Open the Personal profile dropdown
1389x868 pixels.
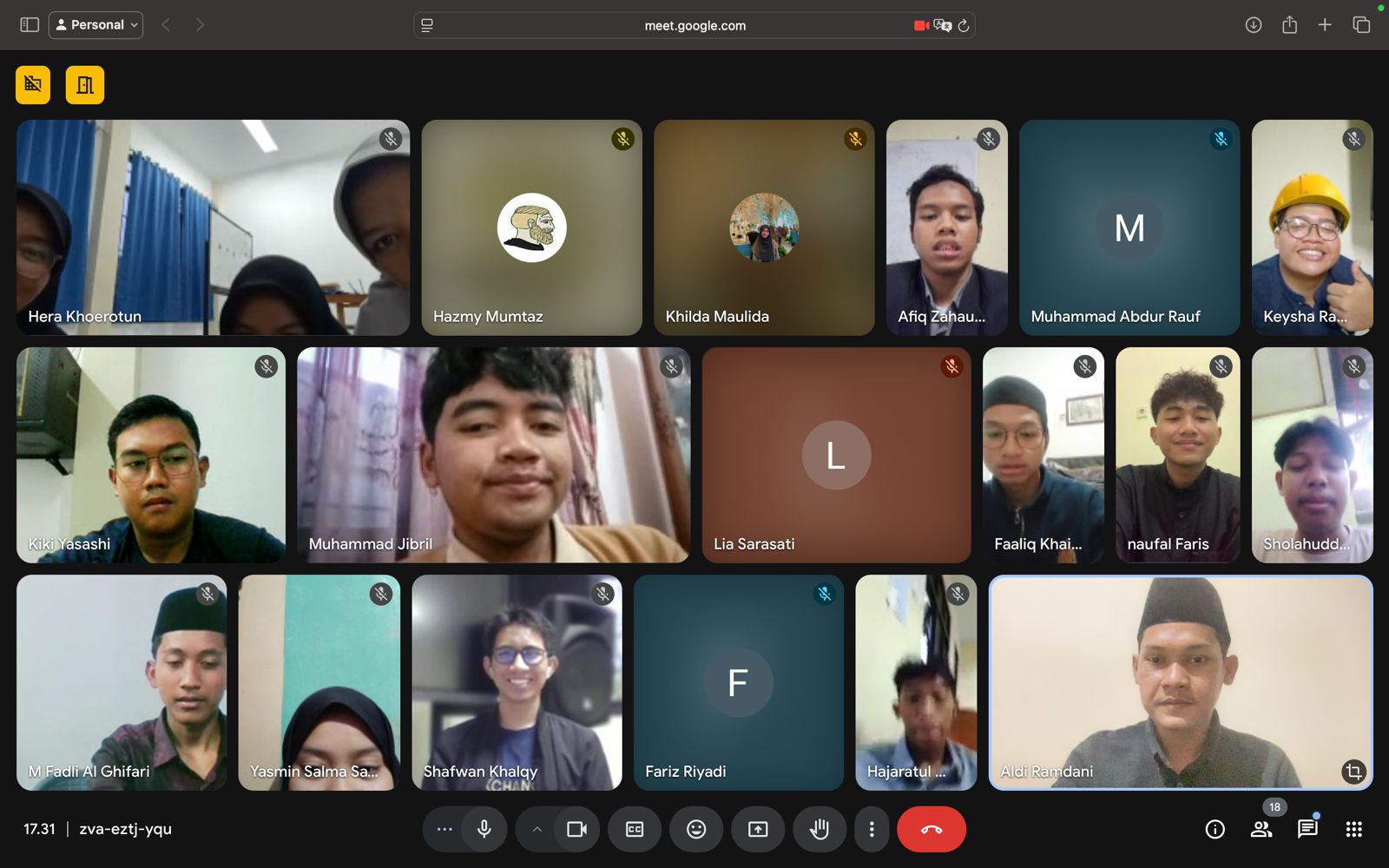click(95, 24)
